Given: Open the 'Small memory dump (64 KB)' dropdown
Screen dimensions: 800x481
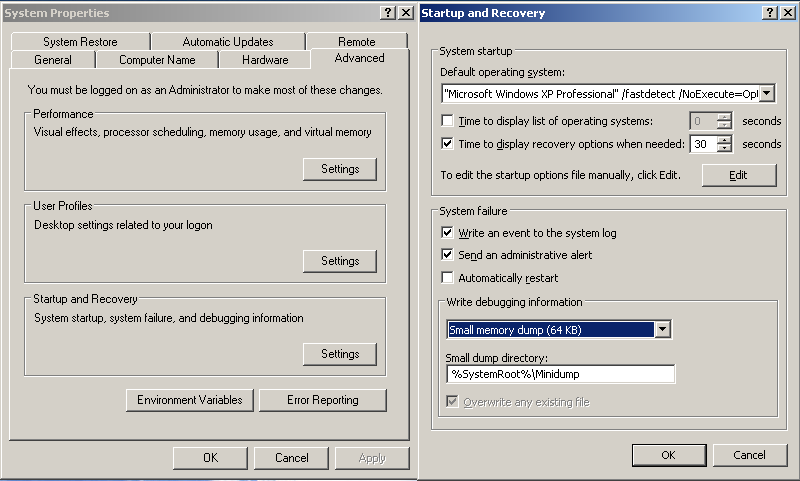Looking at the screenshot, I should coord(661,330).
